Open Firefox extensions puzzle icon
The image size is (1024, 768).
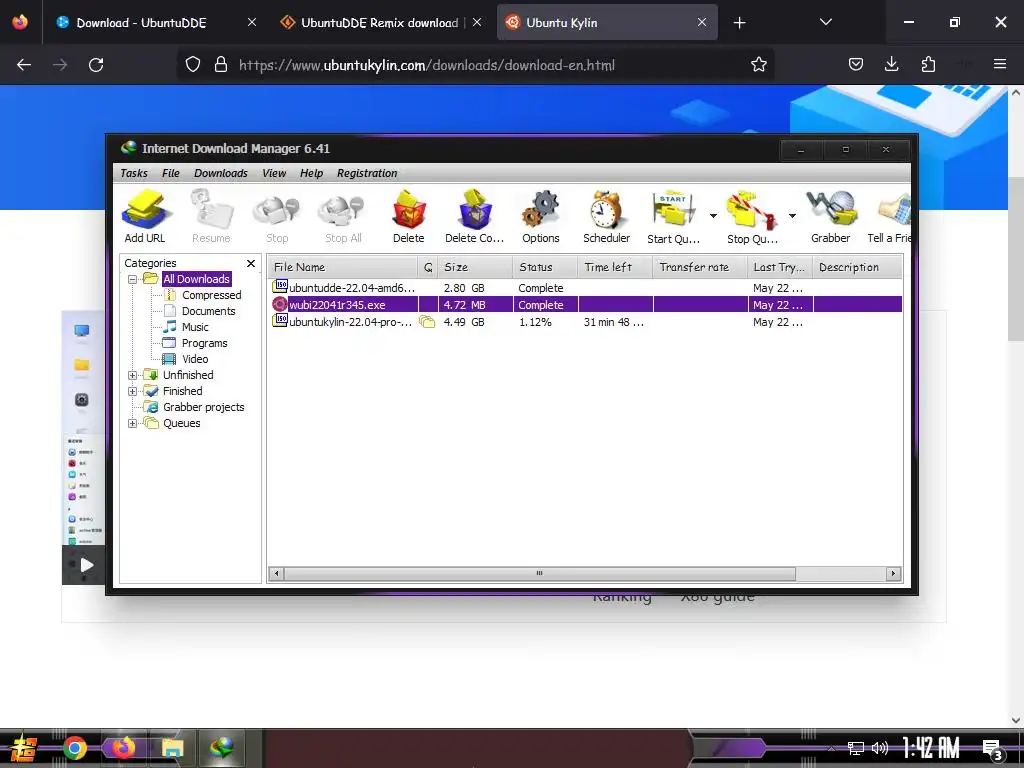point(928,64)
